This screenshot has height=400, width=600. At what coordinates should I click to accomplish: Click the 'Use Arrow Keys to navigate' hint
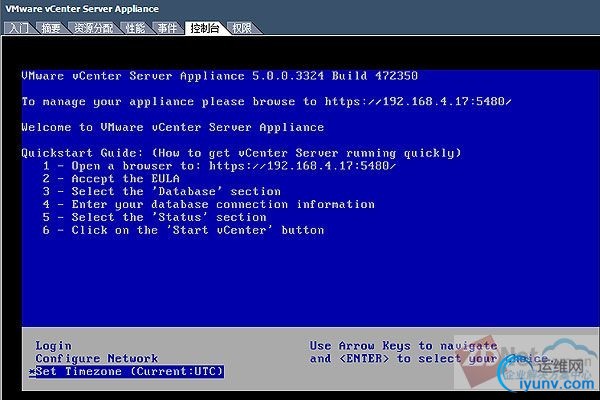(404, 346)
